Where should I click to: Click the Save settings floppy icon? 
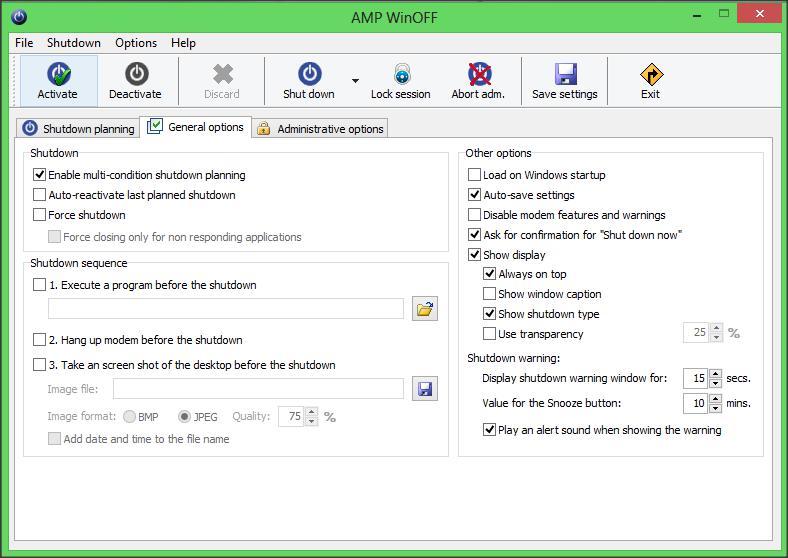tap(565, 74)
